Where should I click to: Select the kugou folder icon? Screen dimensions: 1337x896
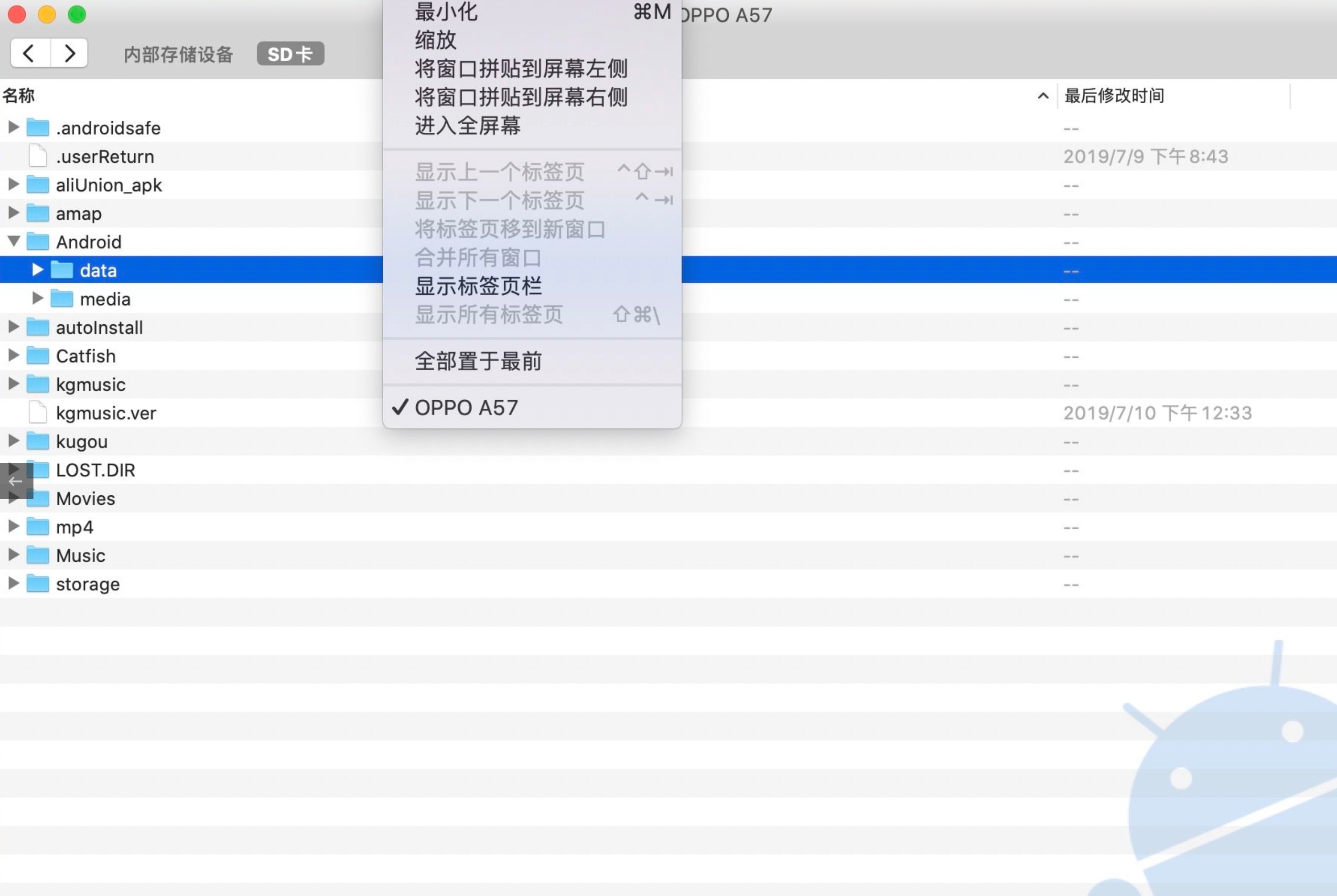(38, 441)
